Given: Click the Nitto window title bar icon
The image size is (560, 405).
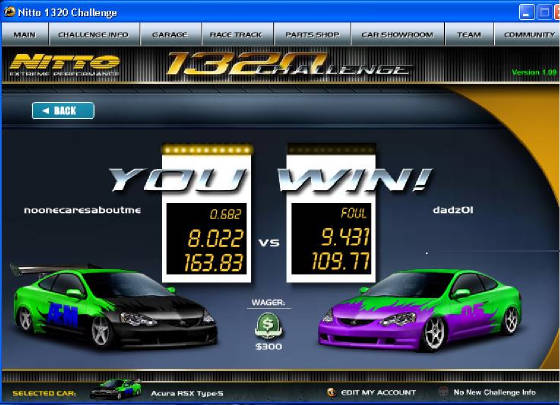Looking at the screenshot, I should click(9, 12).
